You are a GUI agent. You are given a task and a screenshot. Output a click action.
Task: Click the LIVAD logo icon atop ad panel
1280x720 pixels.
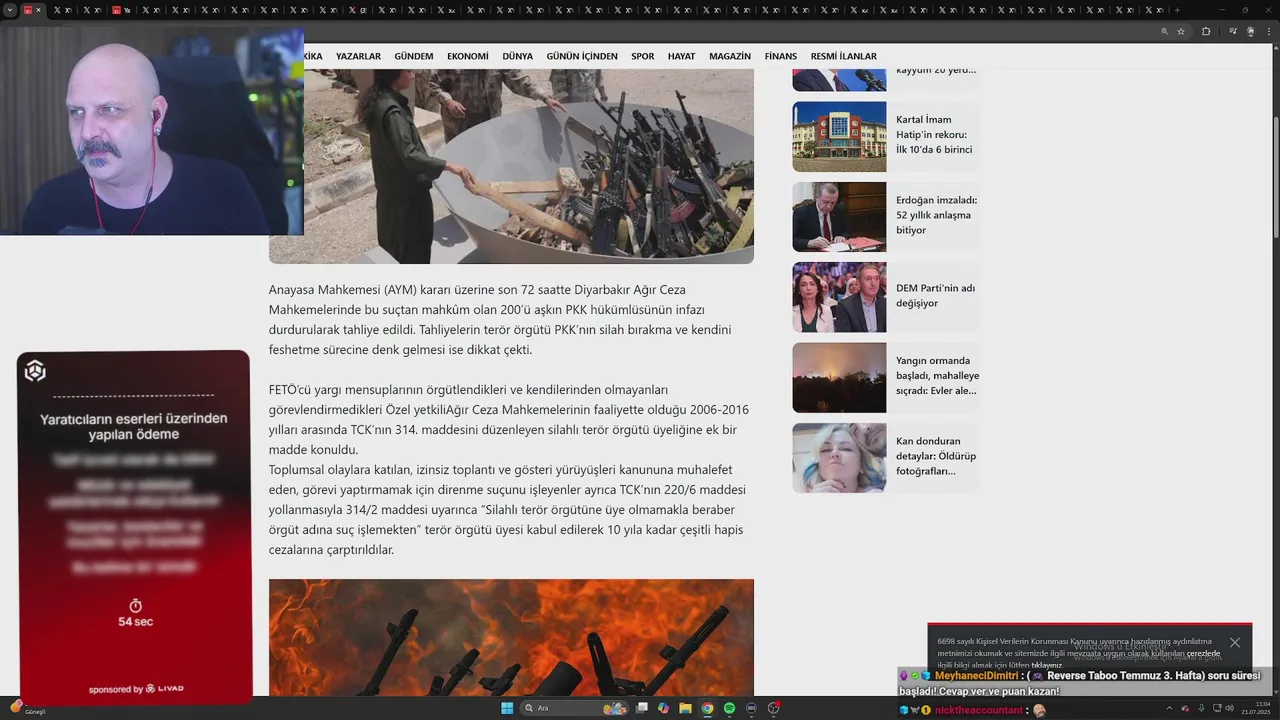pyautogui.click(x=35, y=371)
